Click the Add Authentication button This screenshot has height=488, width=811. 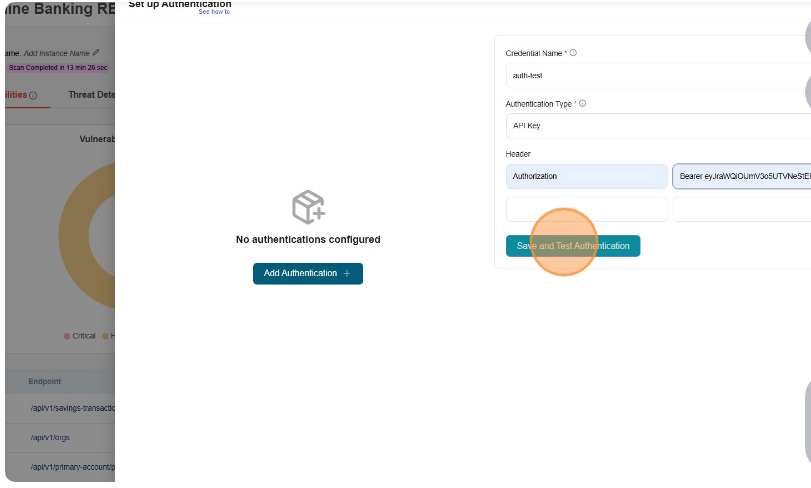307,273
